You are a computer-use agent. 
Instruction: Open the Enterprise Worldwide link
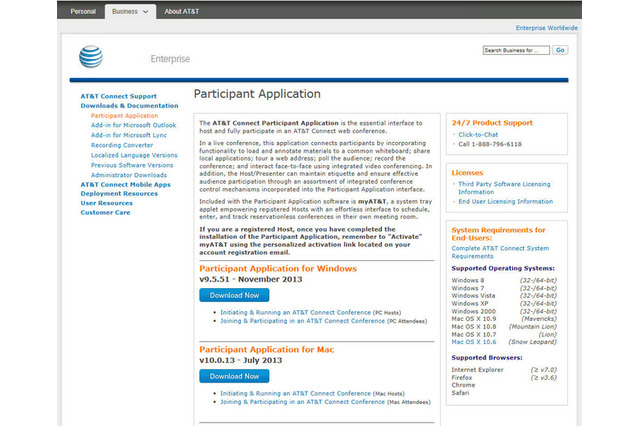click(547, 28)
